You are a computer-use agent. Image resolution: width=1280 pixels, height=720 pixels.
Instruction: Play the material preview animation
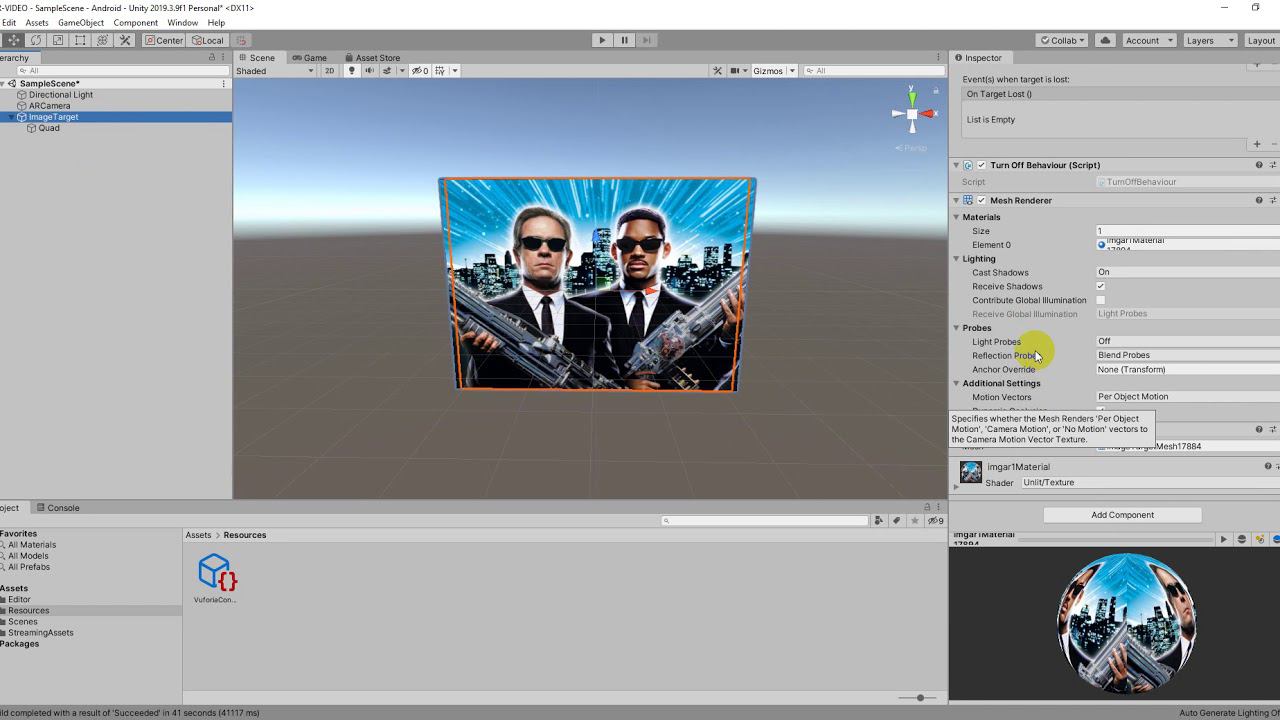[1223, 539]
